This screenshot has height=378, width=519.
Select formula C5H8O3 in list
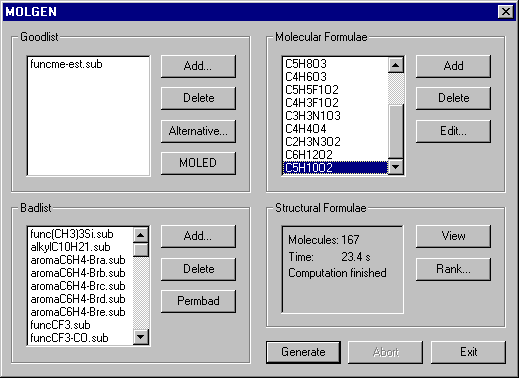335,64
